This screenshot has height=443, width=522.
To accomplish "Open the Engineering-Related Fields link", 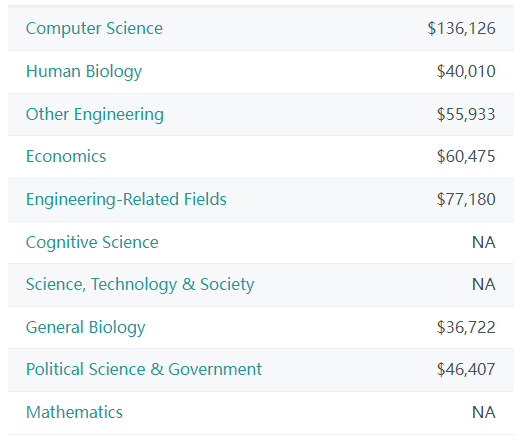I will click(126, 200).
